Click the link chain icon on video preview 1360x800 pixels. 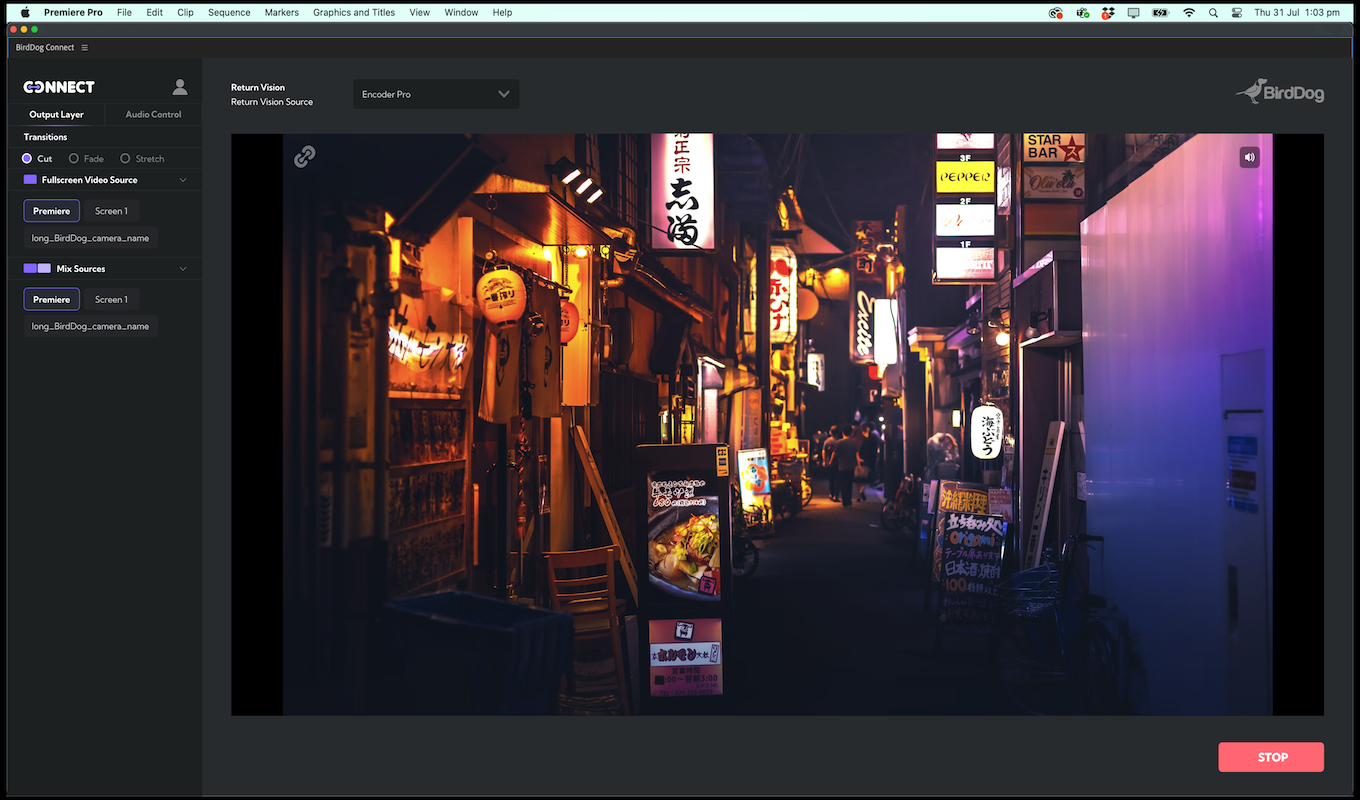pos(304,157)
